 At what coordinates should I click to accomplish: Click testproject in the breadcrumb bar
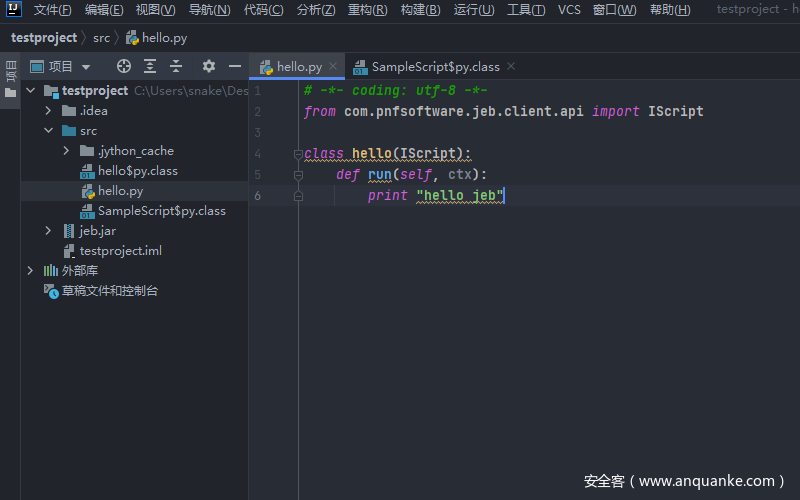[x=44, y=38]
